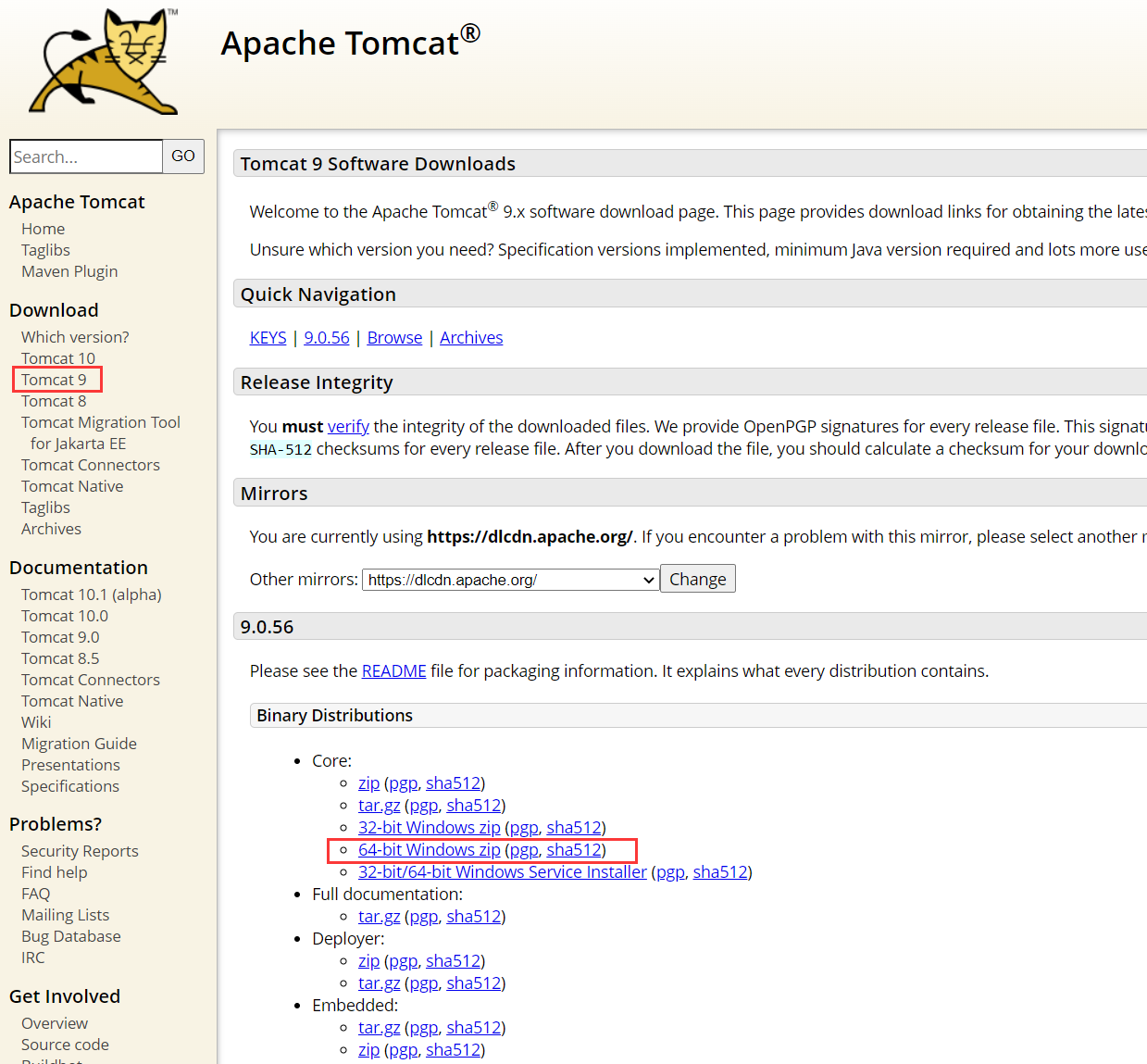Jump to 9.0.56 in Quick Navigation
Image resolution: width=1147 pixels, height=1064 pixels.
(x=327, y=338)
